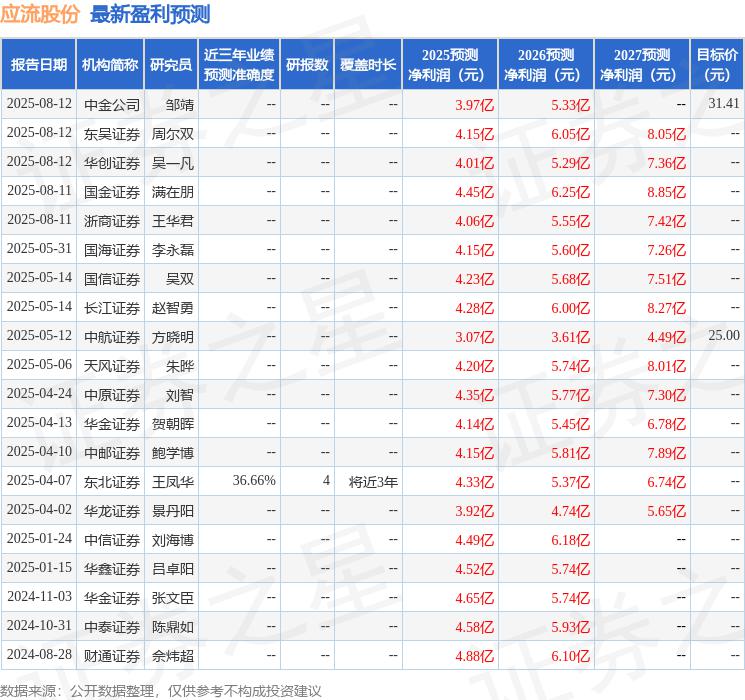Click analyst name 李永磊
Viewport: 745px width, 700px height.
tap(172, 250)
